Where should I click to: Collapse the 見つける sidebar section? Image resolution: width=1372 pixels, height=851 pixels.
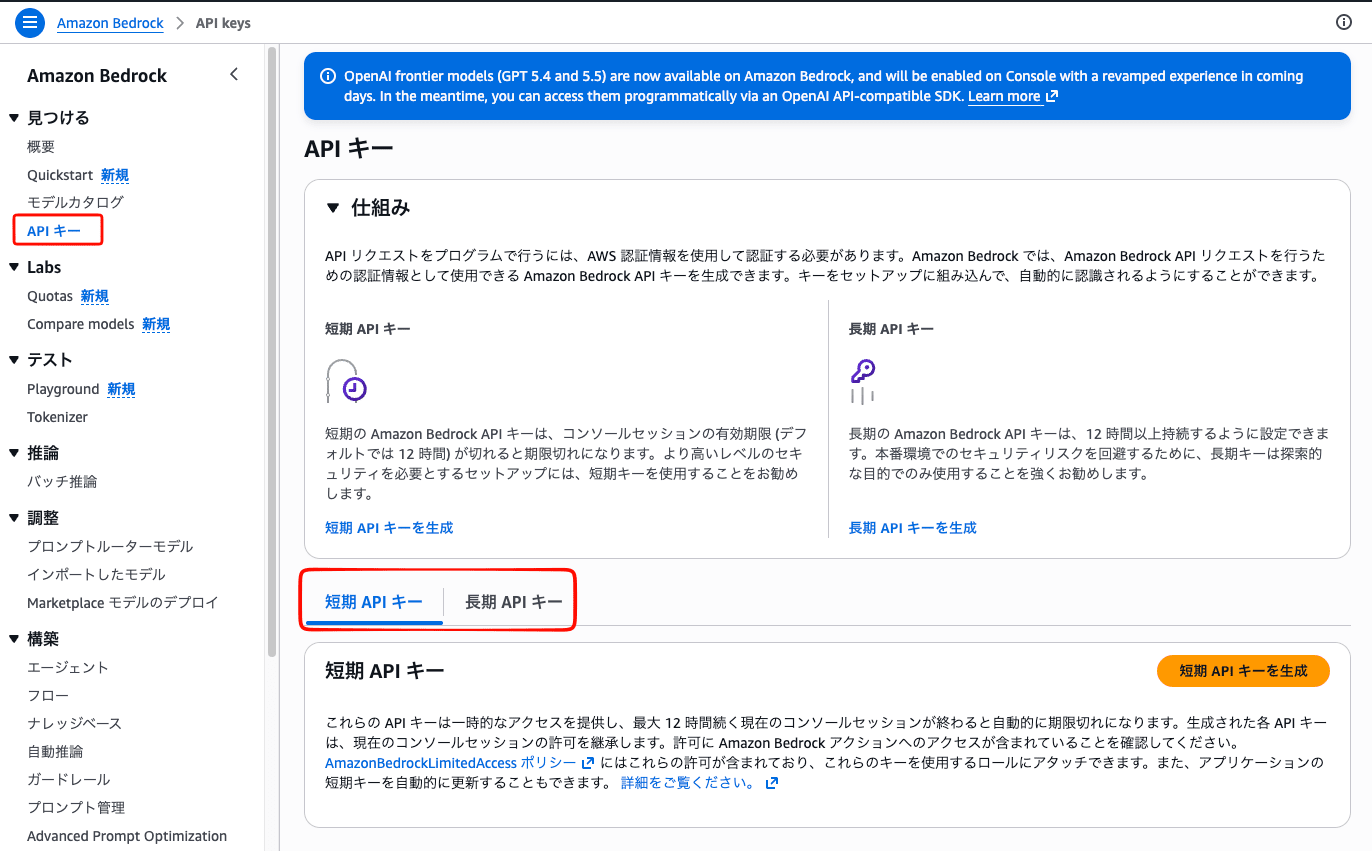(14, 118)
